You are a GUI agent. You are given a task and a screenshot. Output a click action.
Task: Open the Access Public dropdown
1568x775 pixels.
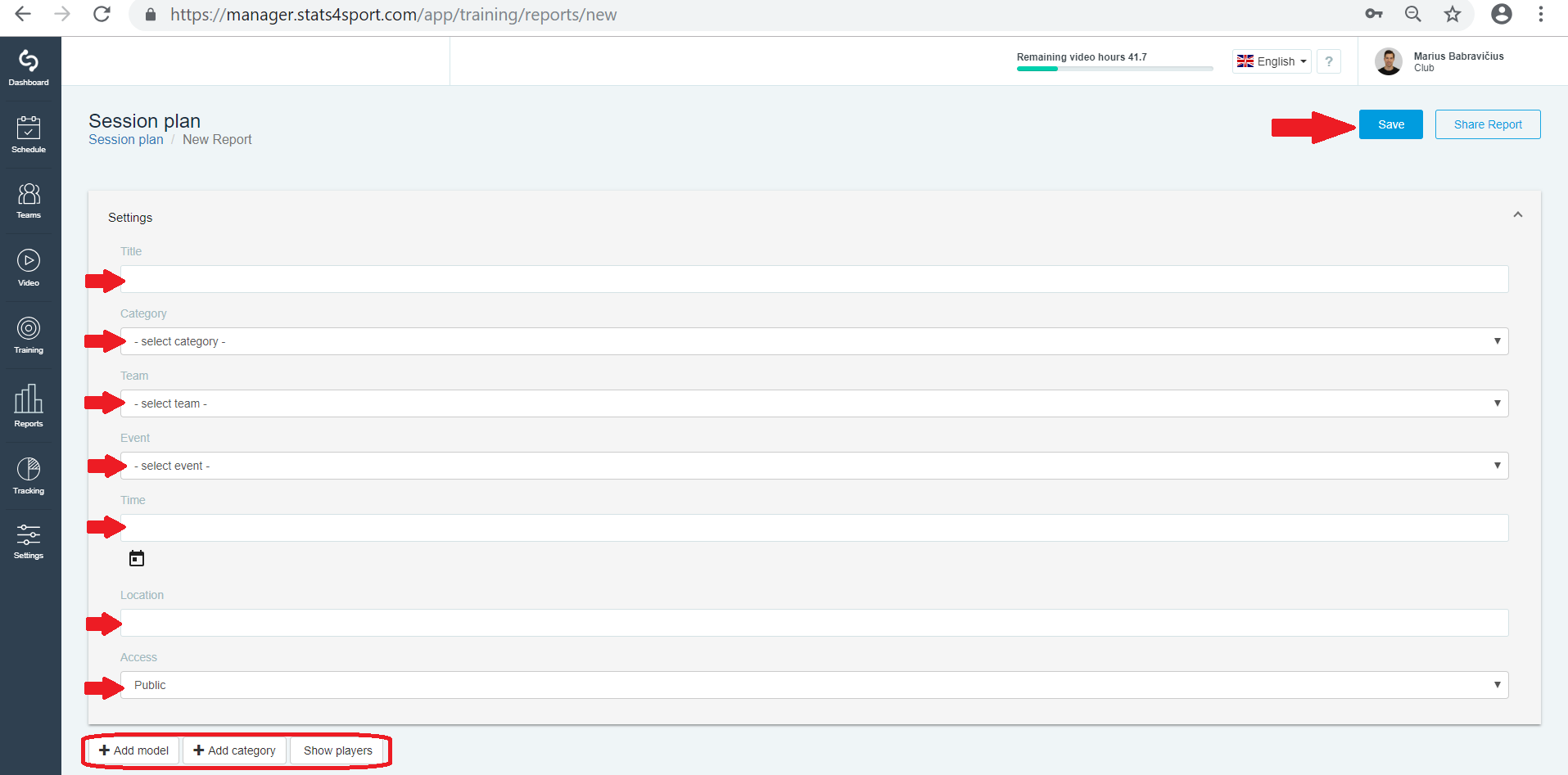tap(814, 685)
